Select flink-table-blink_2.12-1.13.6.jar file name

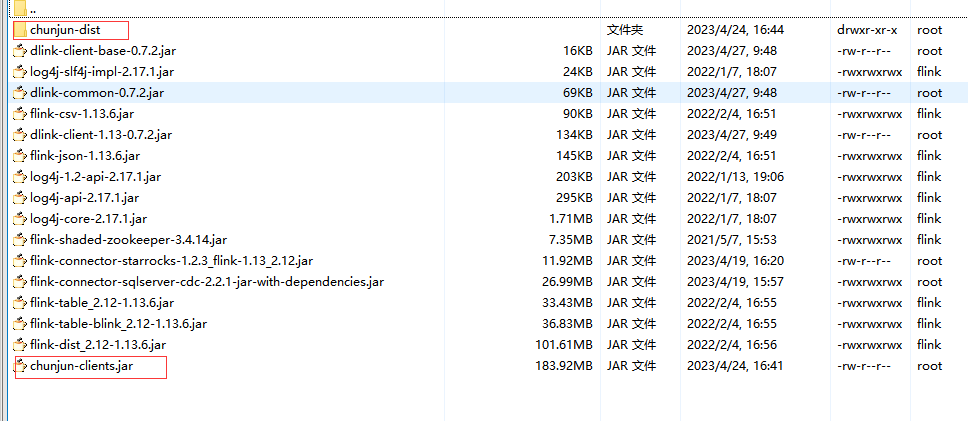pos(118,324)
